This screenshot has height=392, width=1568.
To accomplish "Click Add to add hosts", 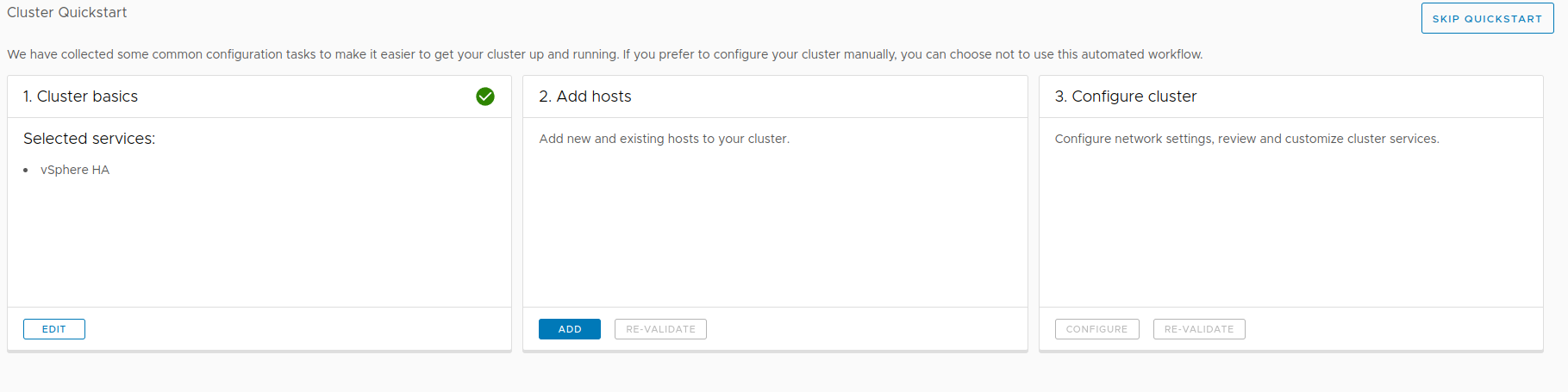I will pos(570,329).
